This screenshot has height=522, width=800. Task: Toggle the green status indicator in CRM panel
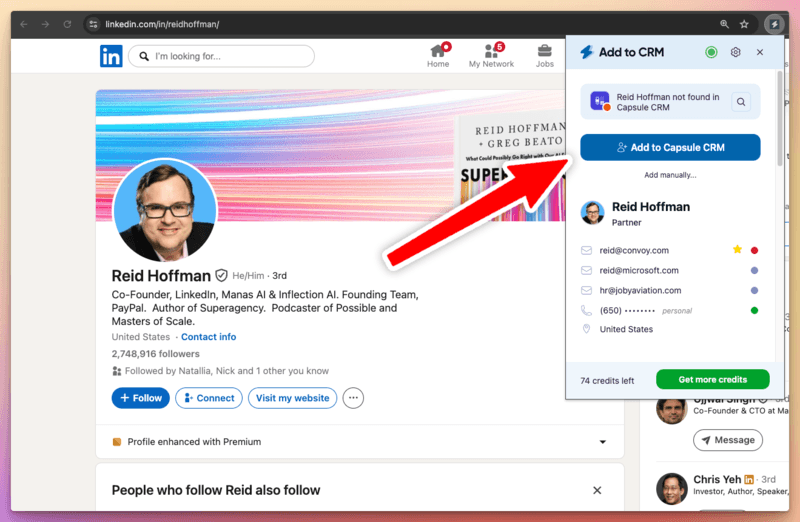pyautogui.click(x=711, y=52)
